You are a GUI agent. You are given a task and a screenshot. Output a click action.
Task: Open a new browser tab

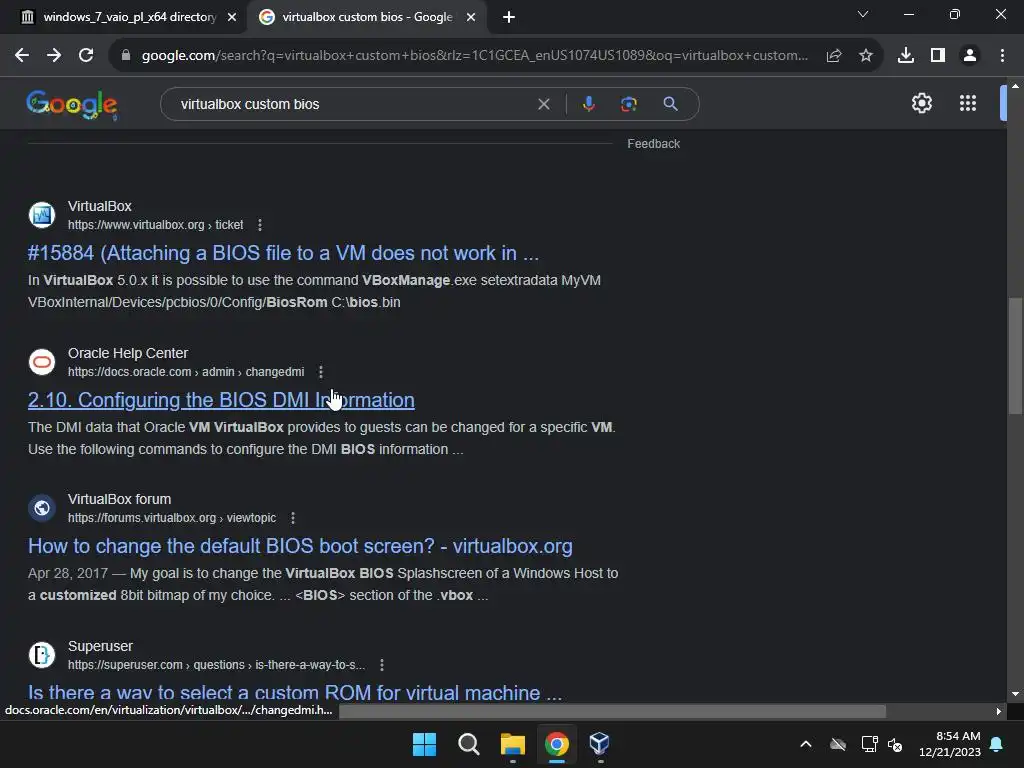coord(509,17)
